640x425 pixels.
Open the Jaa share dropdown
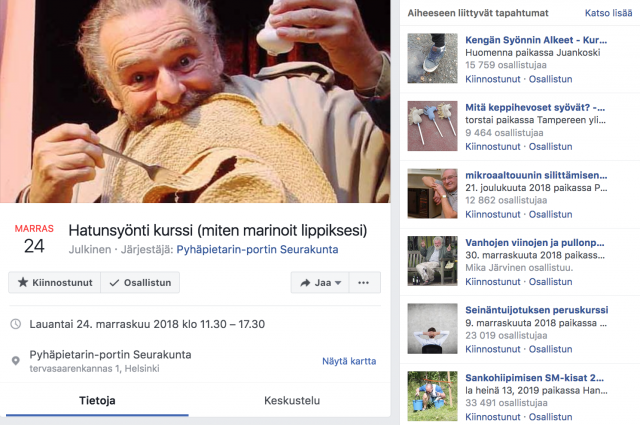(x=317, y=283)
